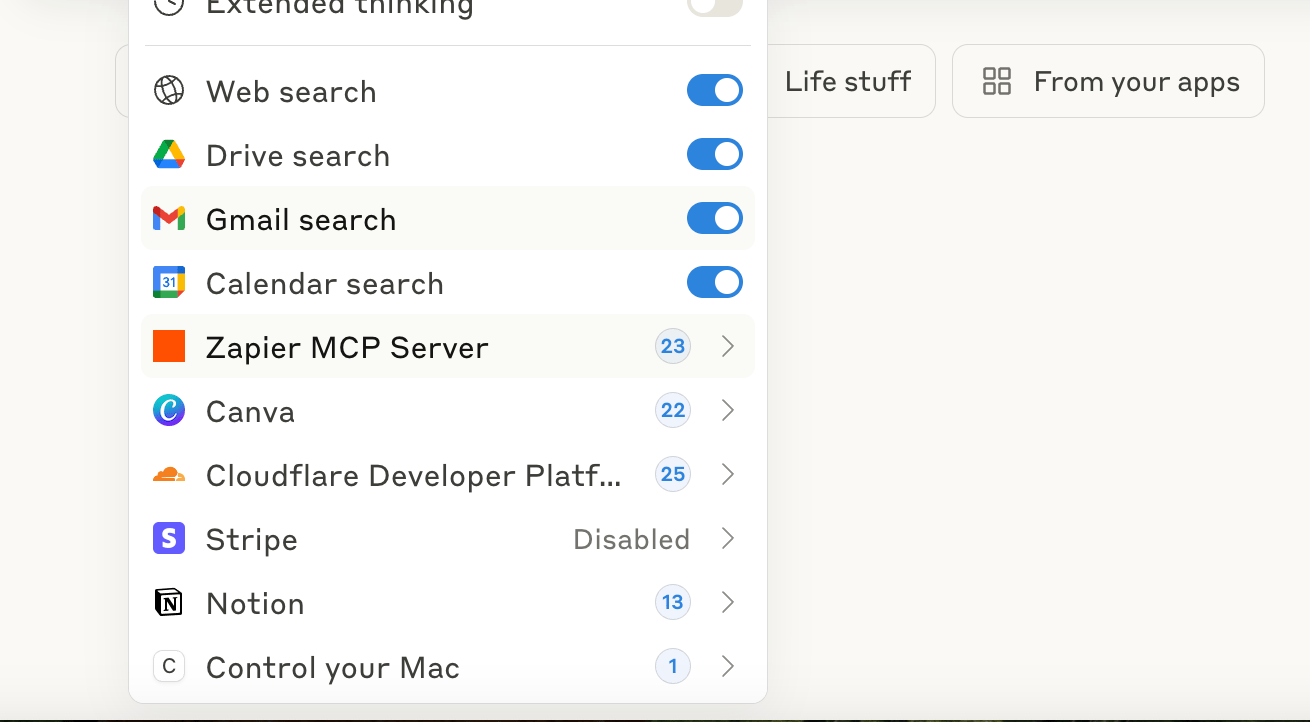Viewport: 1310px width, 722px height.
Task: Expand the Canva tools chevron
Action: pyautogui.click(x=728, y=410)
